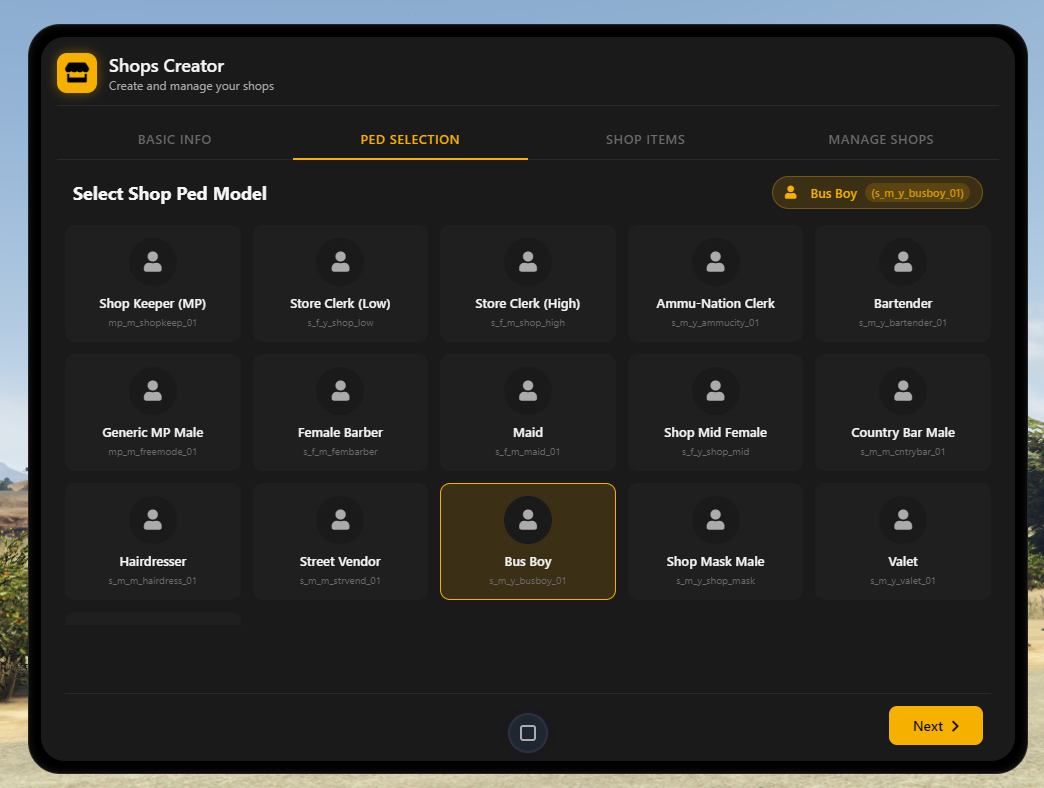This screenshot has height=788, width=1044.
Task: Click the s_m_y_shop_mask model name
Action: coord(715,581)
